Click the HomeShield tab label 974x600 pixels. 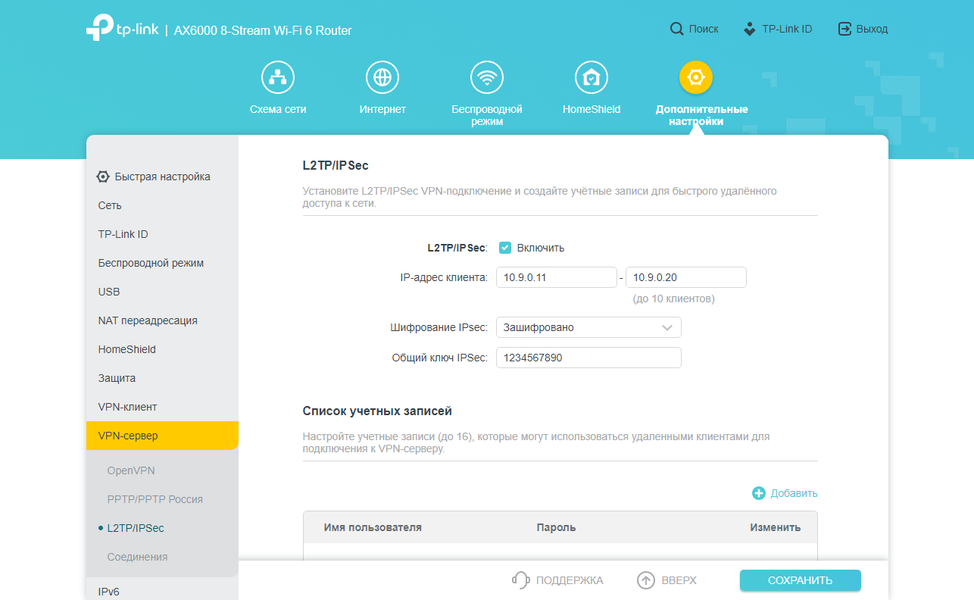(591, 109)
